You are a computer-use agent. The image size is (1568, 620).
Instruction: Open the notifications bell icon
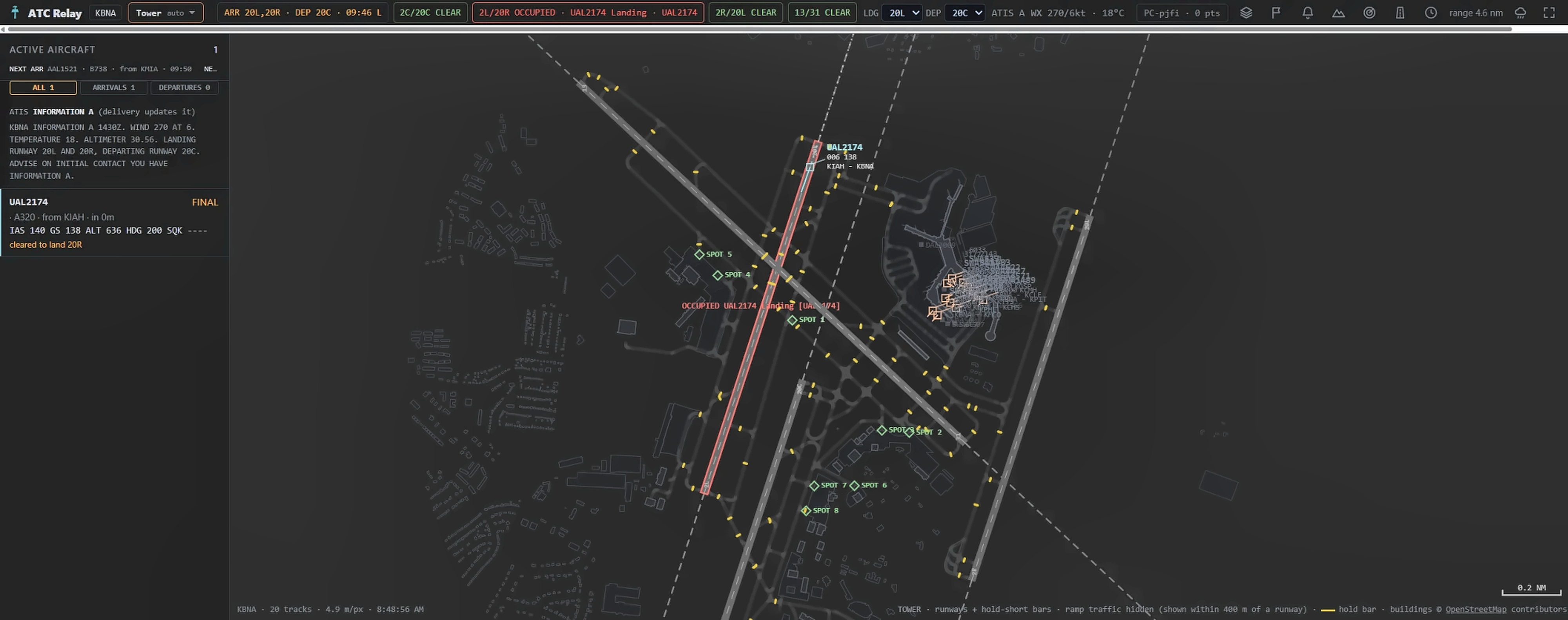point(1307,13)
